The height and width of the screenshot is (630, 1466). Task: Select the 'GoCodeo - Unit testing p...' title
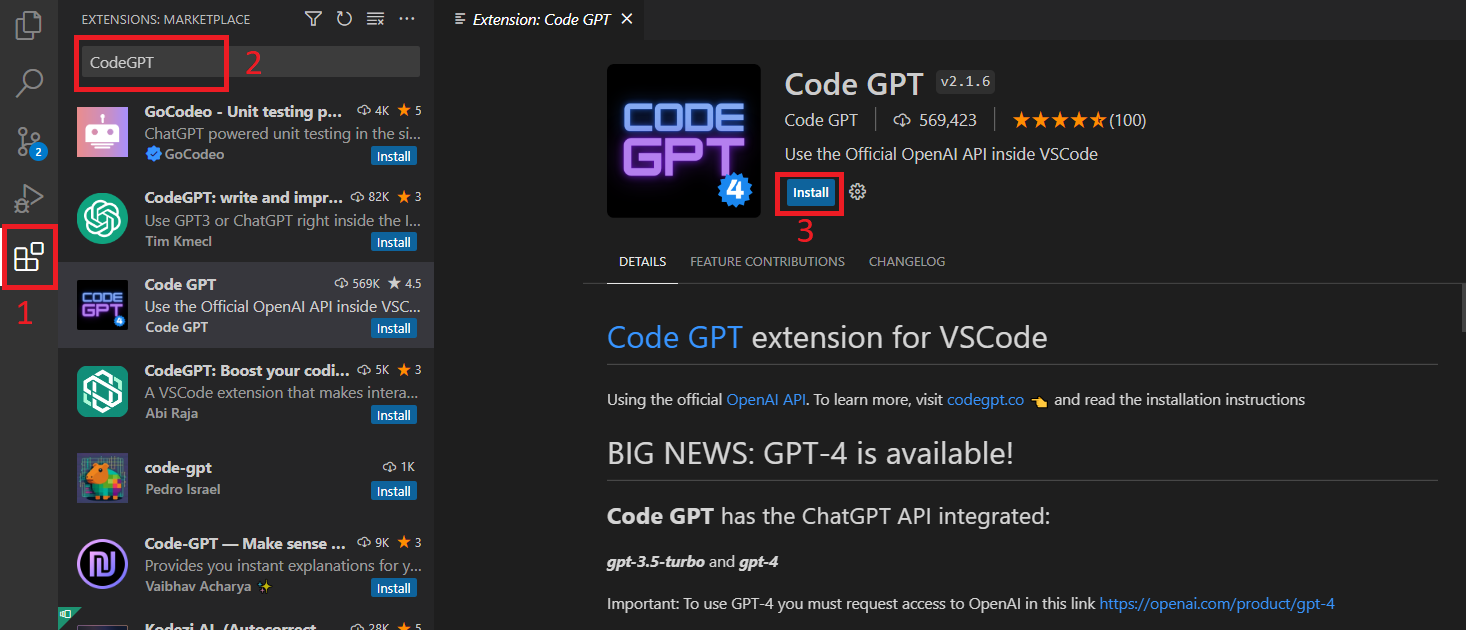click(244, 111)
